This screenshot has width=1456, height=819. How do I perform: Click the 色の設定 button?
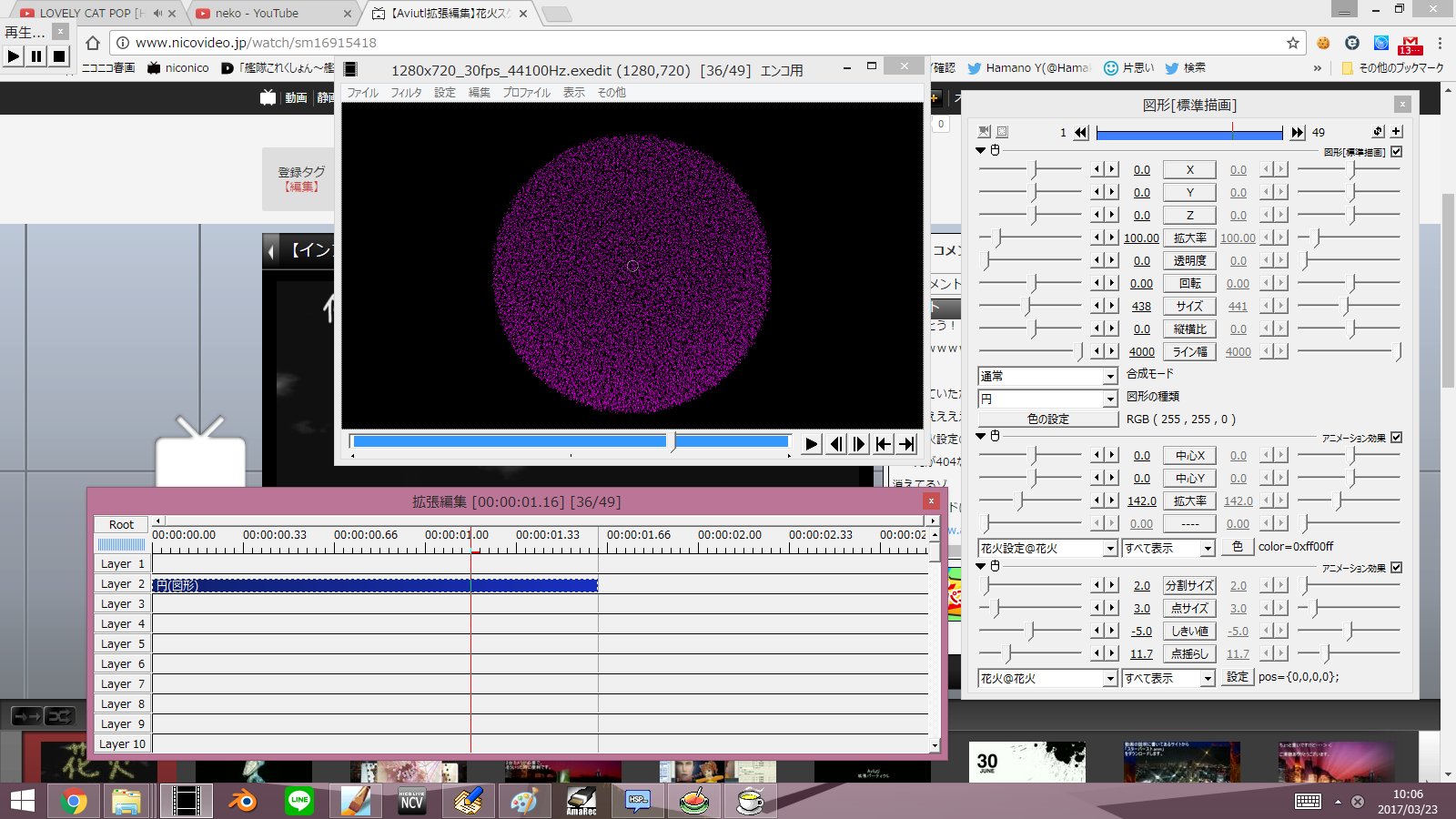[1047, 420]
